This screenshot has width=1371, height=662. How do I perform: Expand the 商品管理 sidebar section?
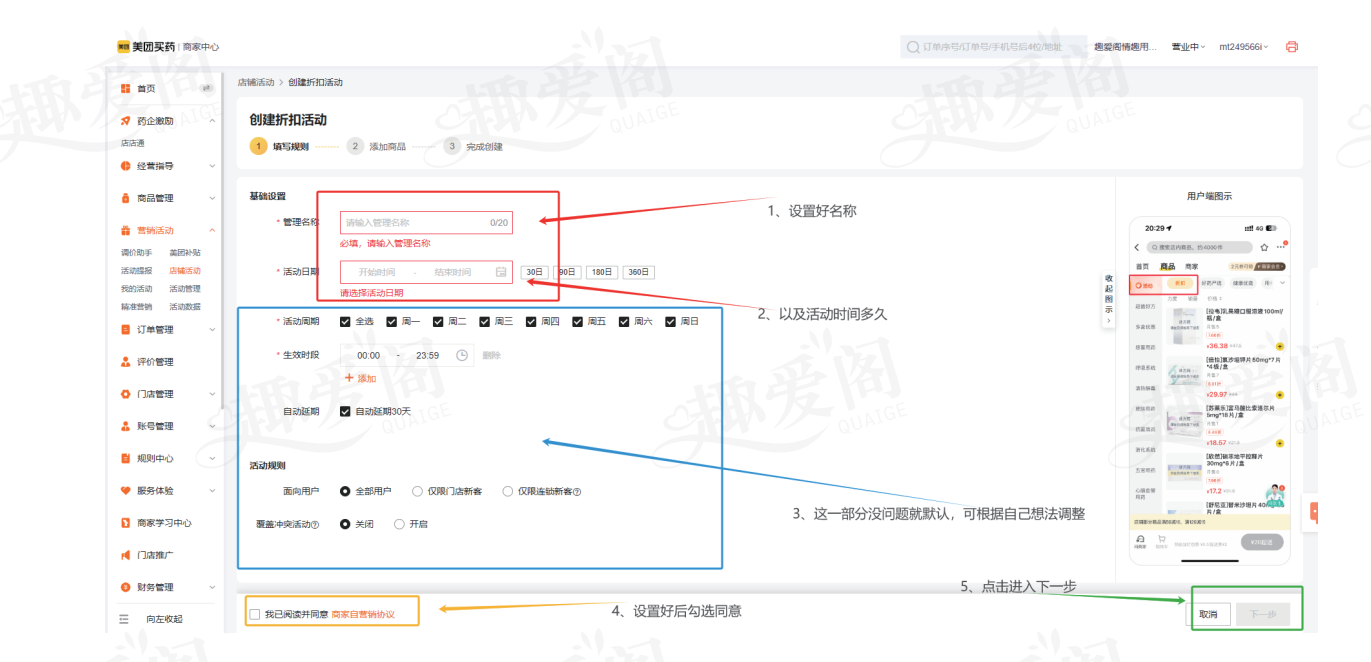[x=211, y=198]
